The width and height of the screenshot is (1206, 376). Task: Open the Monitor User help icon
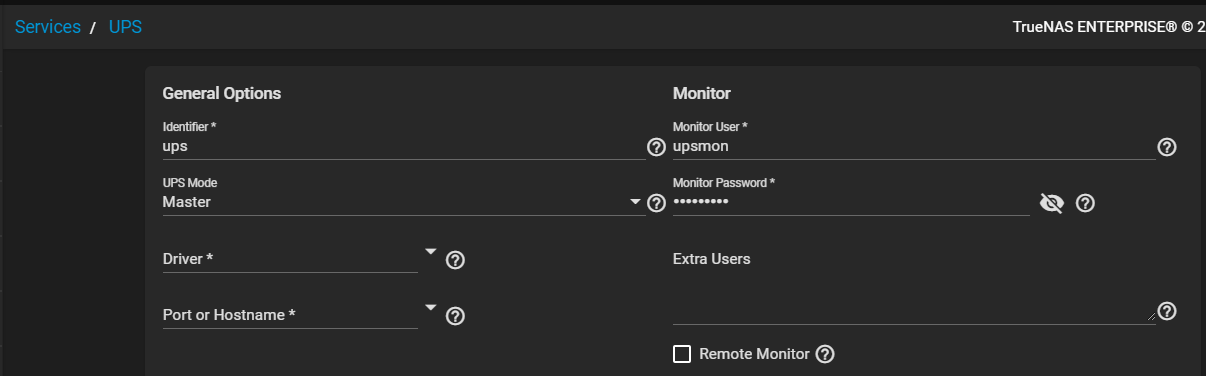pyautogui.click(x=1166, y=147)
